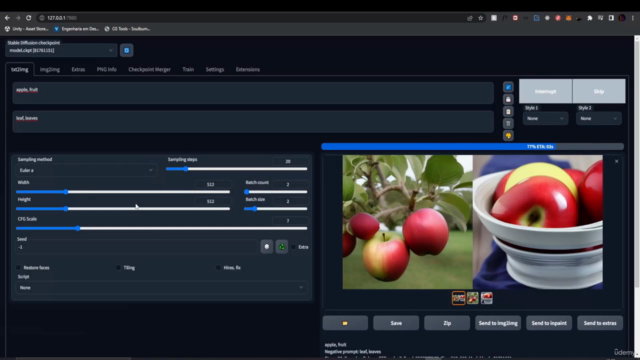Image resolution: width=640 pixels, height=360 pixels.
Task: Click the Sampling steps slider
Action: point(236,169)
